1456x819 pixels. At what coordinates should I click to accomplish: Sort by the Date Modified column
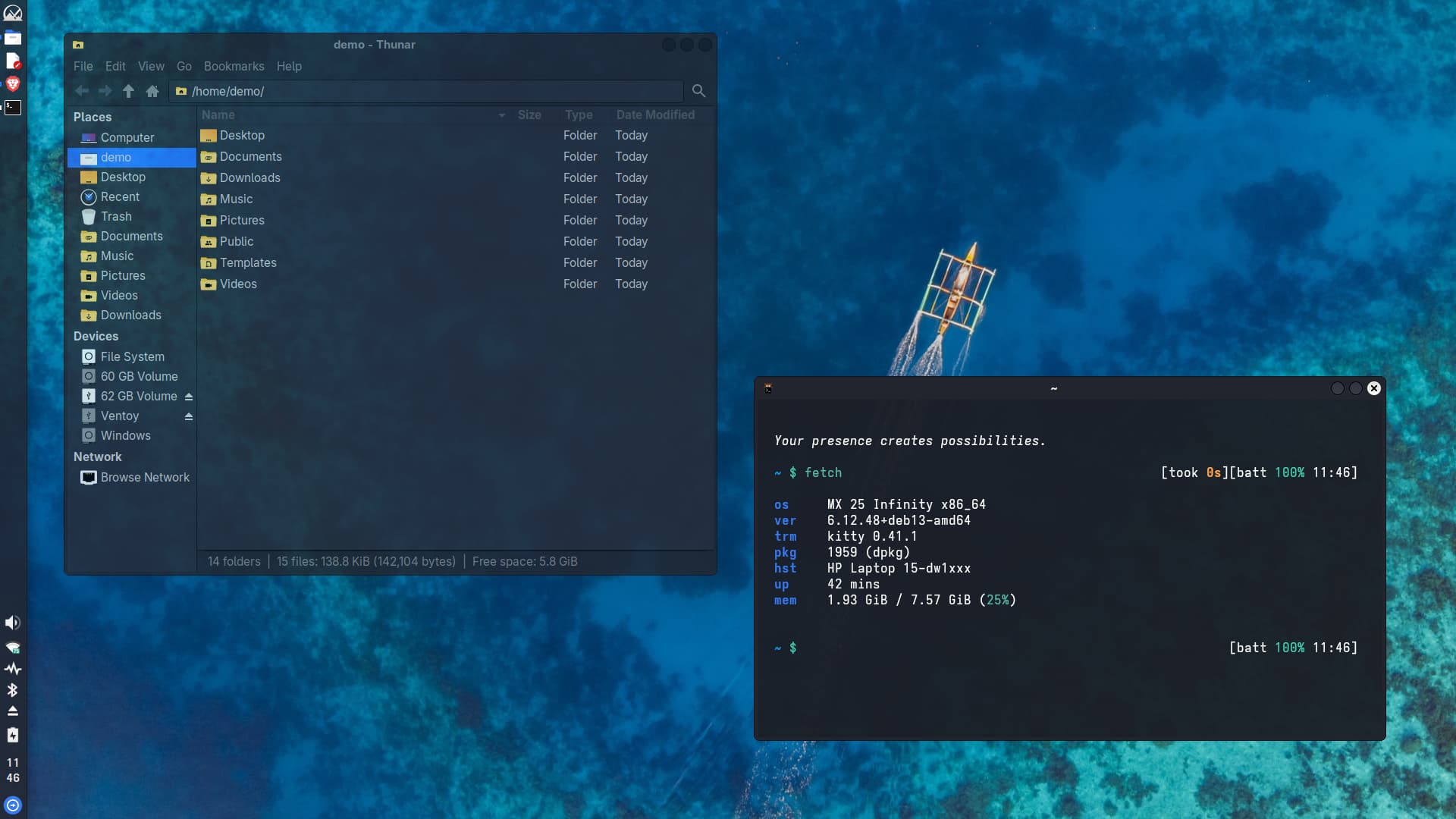point(654,115)
